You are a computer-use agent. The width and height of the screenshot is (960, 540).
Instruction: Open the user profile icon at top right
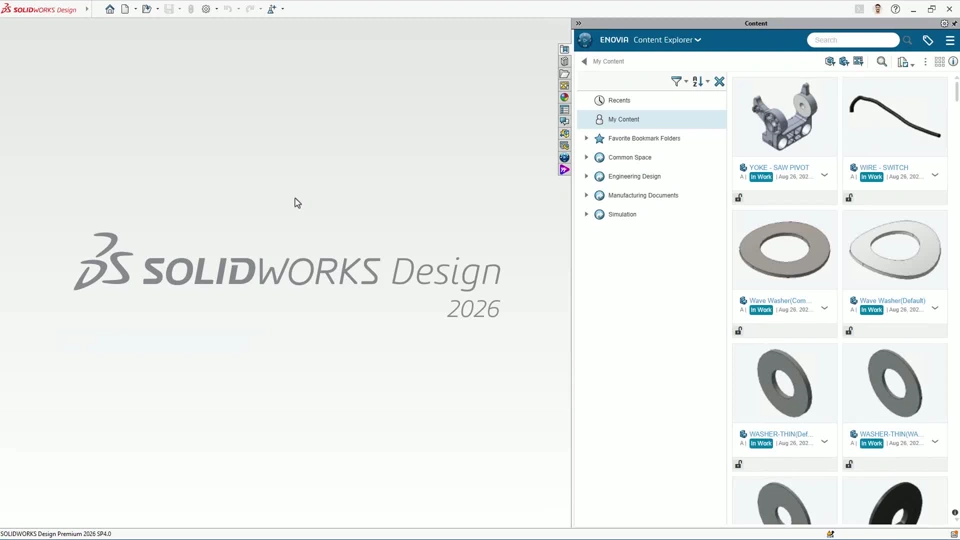[877, 9]
